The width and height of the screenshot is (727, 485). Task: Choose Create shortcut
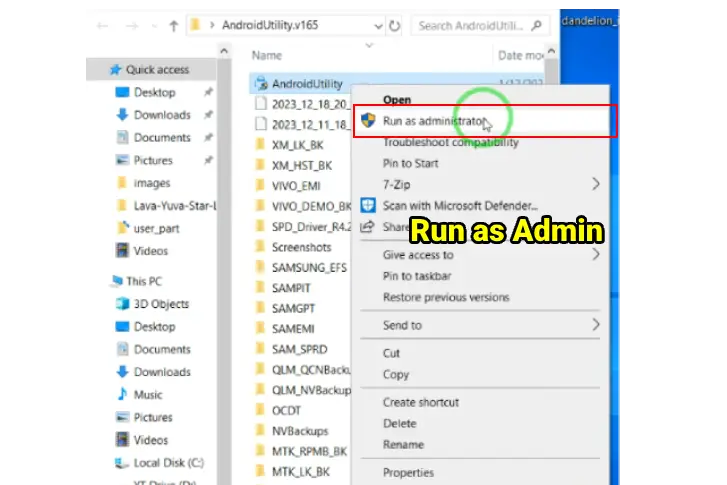421,402
